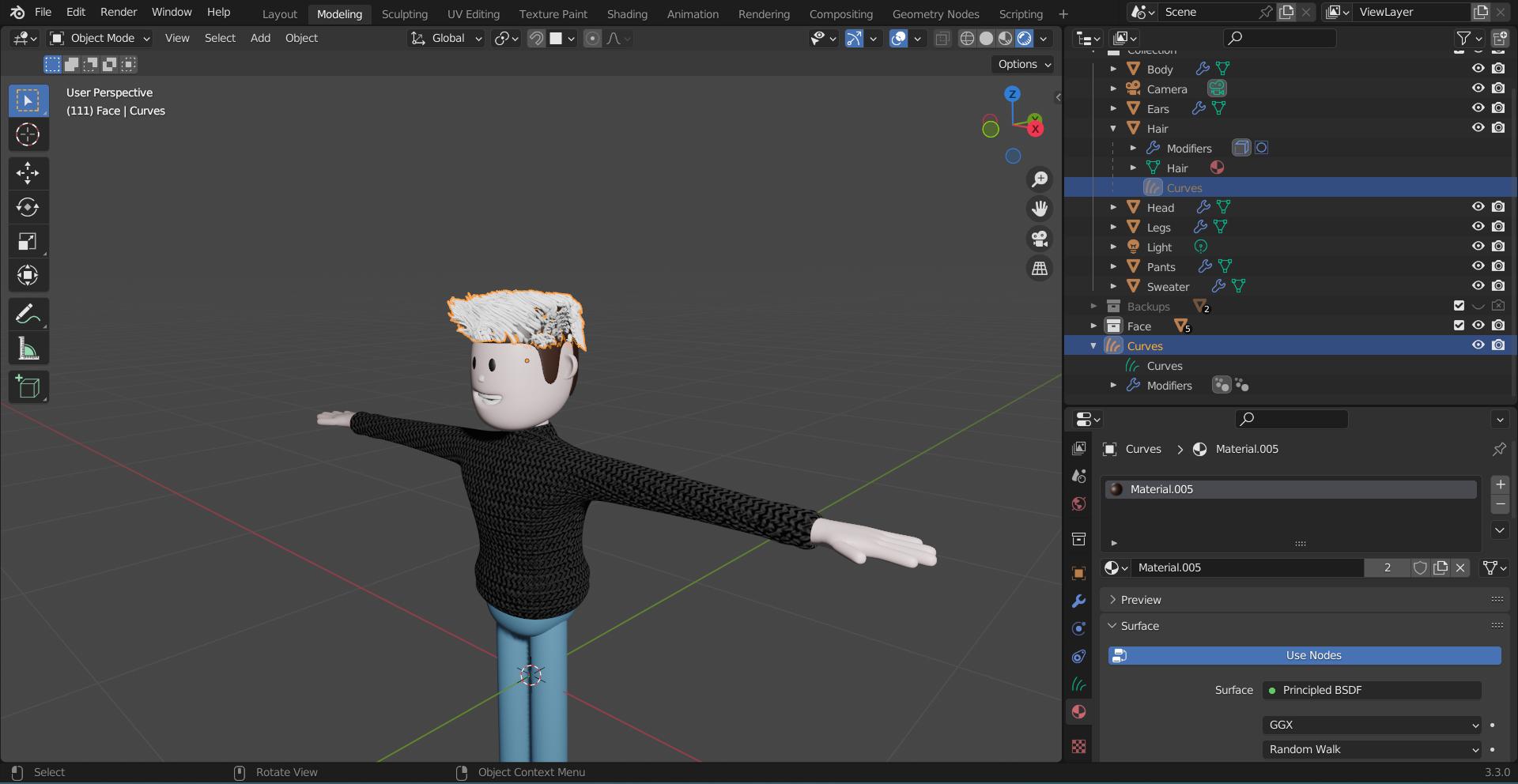
Task: Select the Rotate tool
Action: [x=28, y=207]
